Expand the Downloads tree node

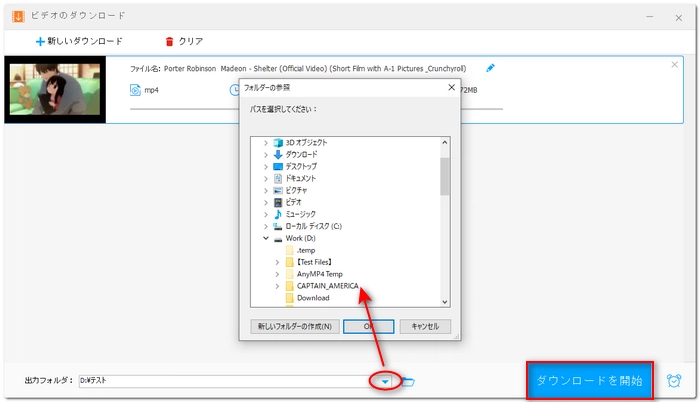[266, 155]
